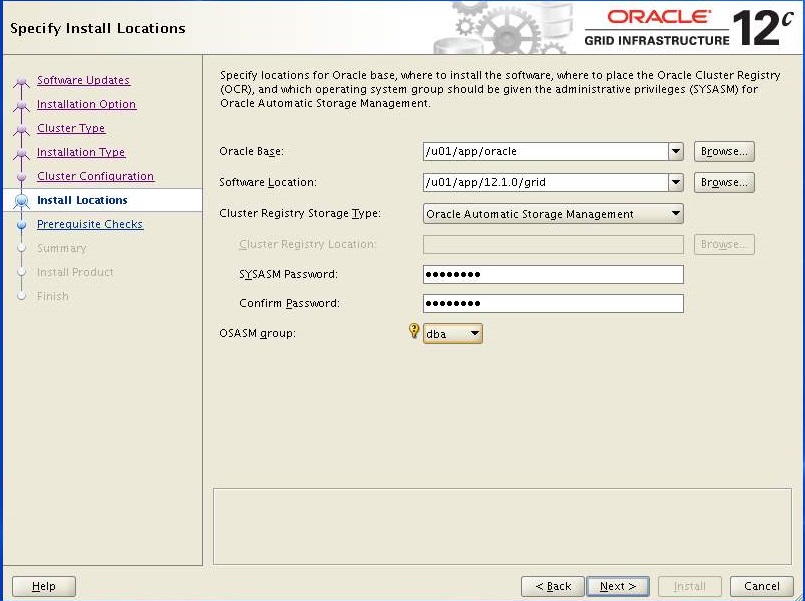Cancel the installation wizard

coord(761,586)
